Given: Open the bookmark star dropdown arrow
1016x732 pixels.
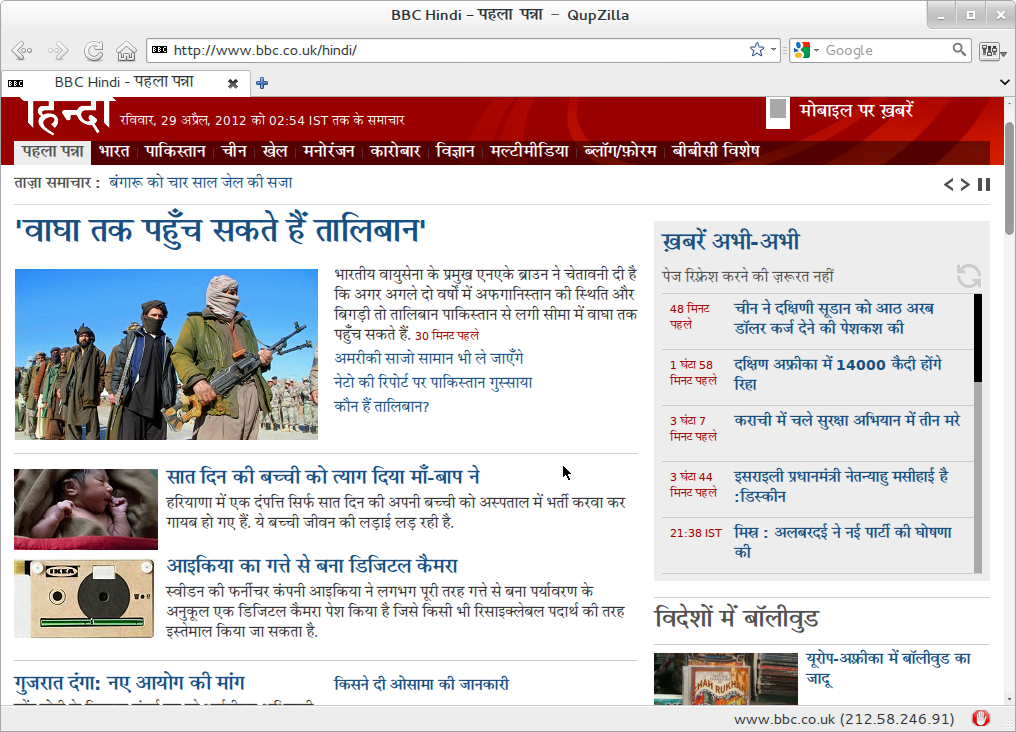Looking at the screenshot, I should 773,50.
